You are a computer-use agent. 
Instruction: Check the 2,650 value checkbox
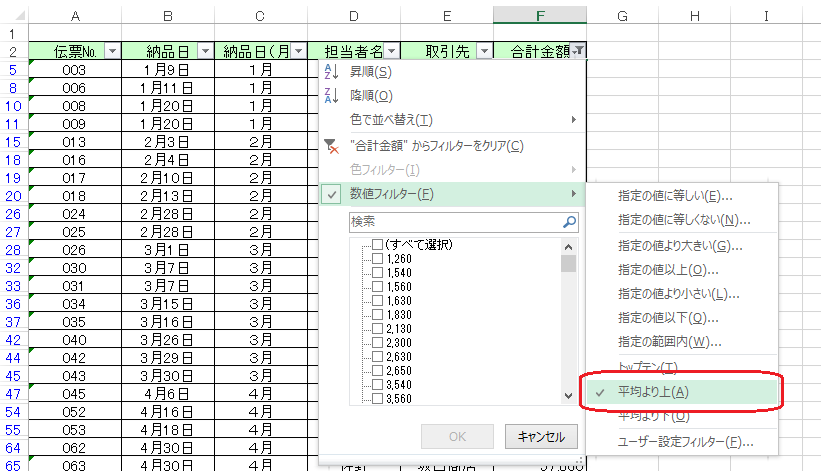click(378, 371)
